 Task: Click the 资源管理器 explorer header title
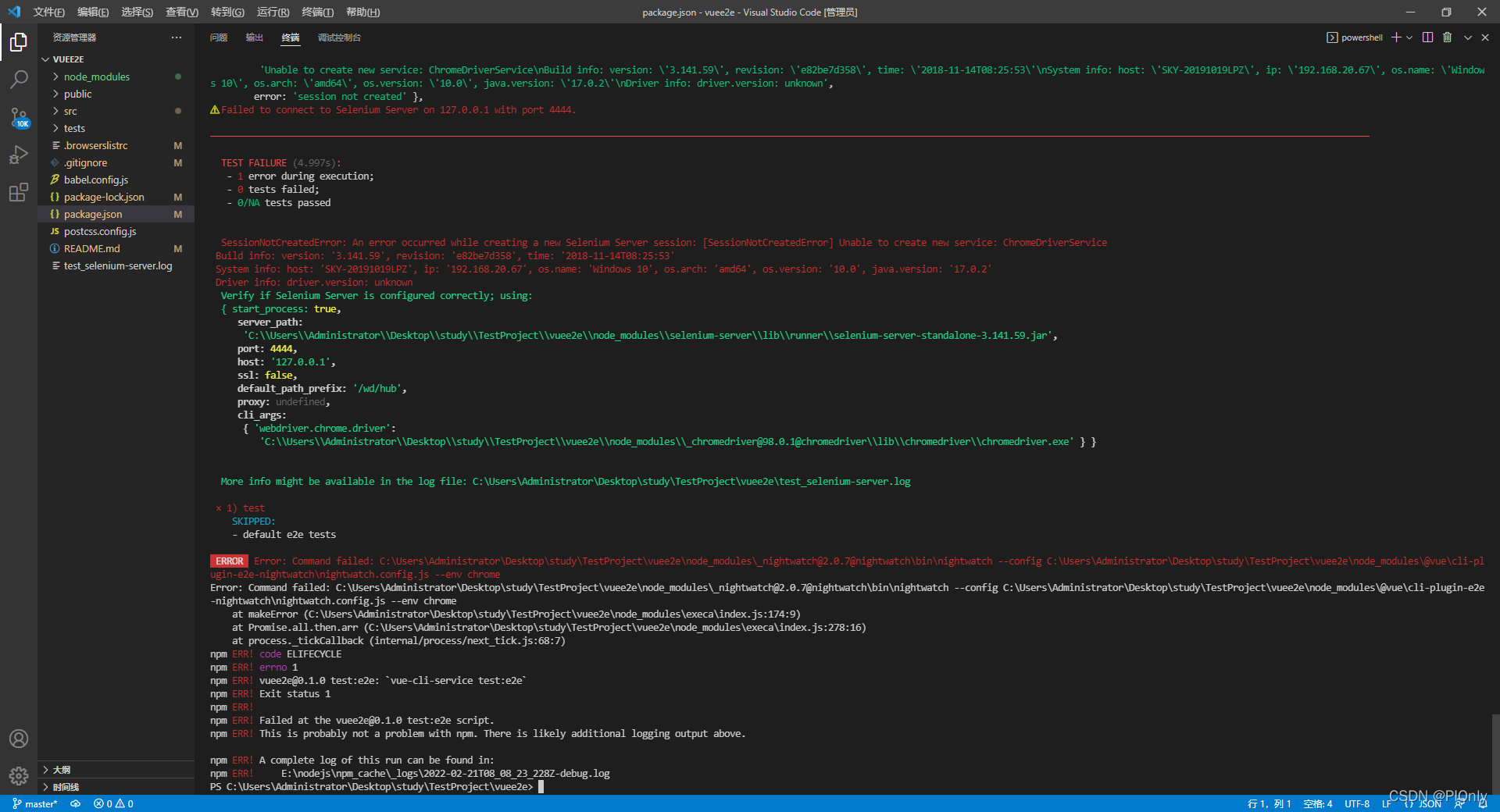[74, 37]
